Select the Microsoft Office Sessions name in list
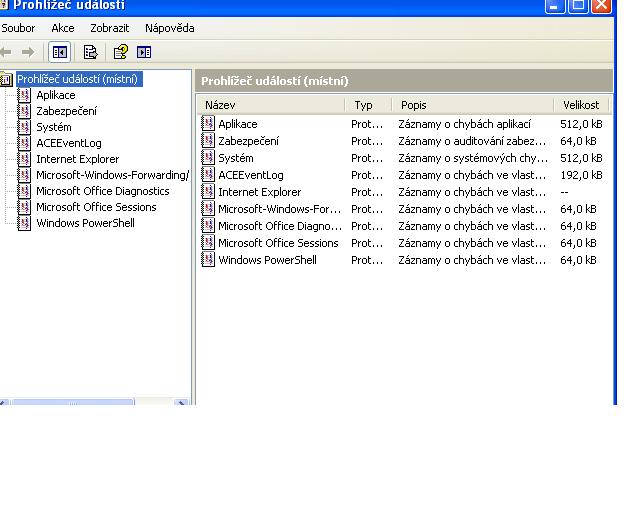This screenshot has height=512, width=640. [278, 243]
